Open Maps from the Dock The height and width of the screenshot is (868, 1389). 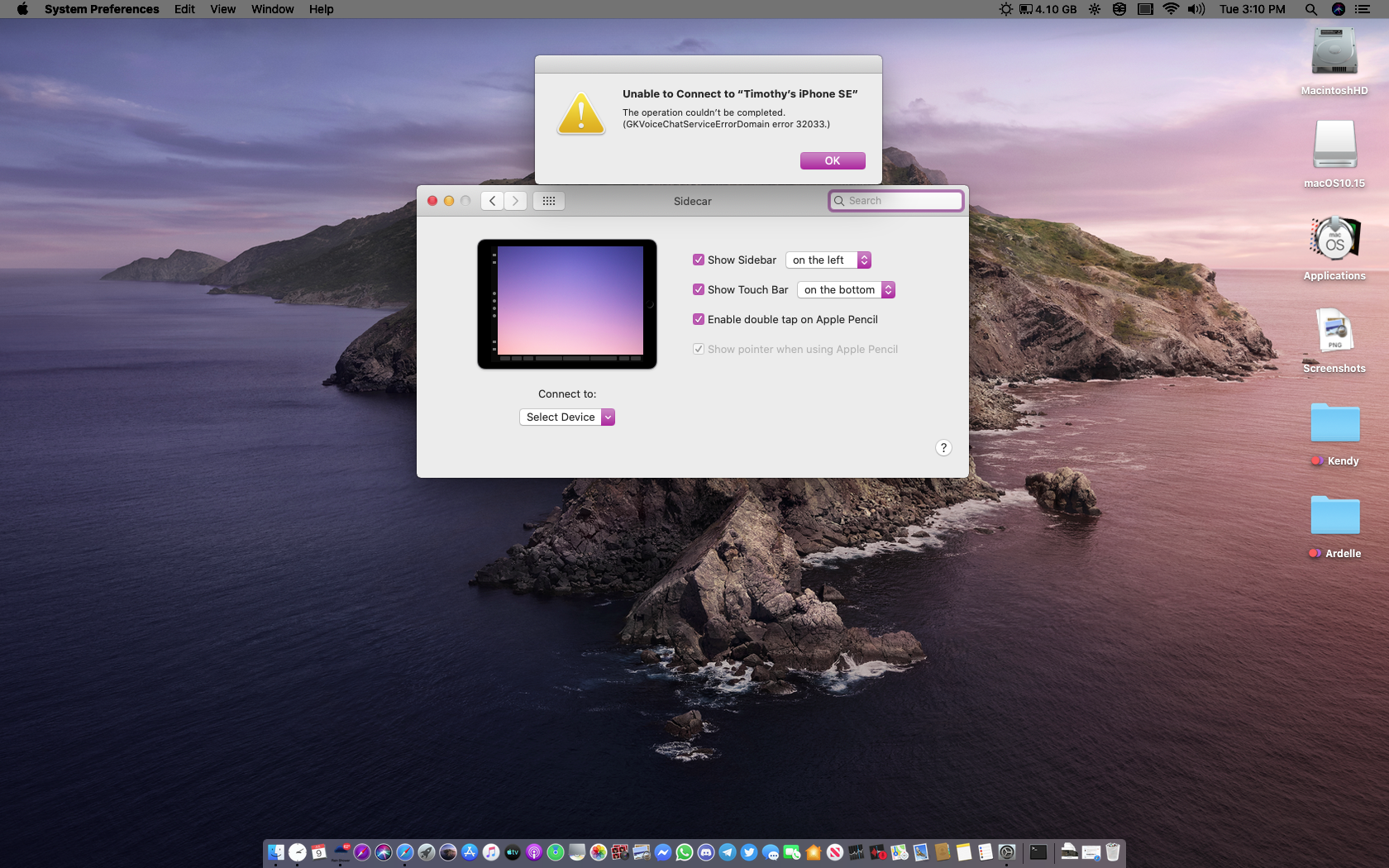(x=900, y=852)
